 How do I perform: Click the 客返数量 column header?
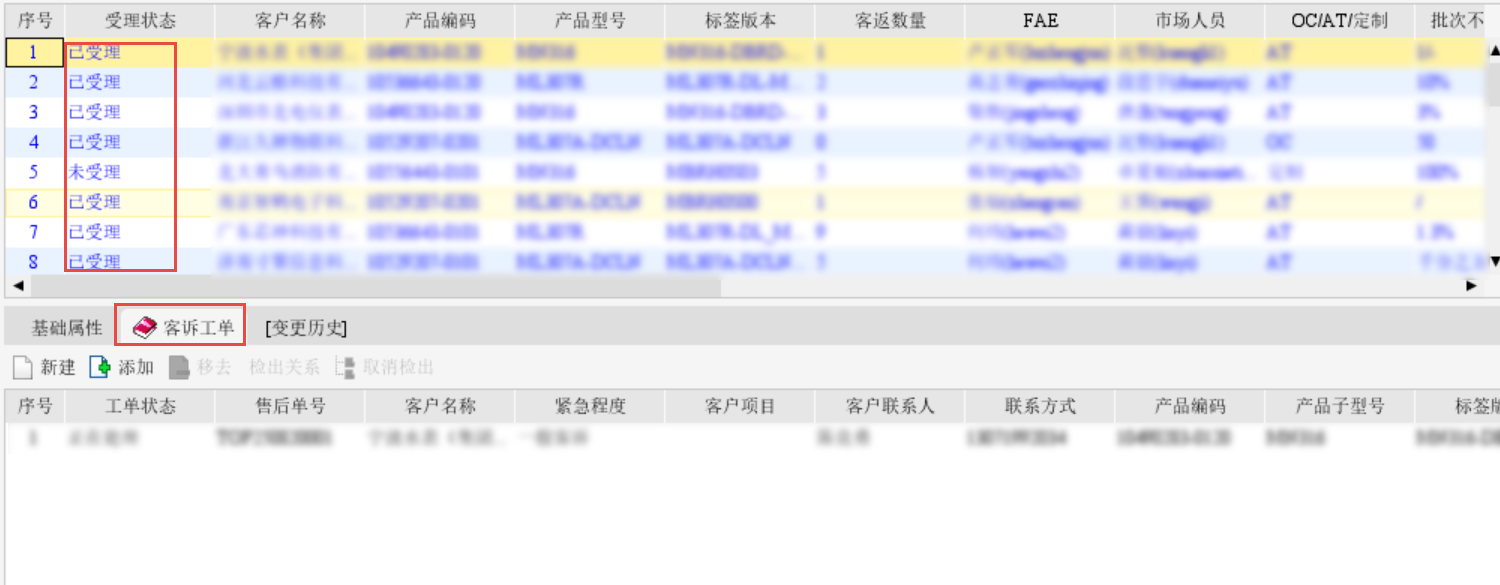click(x=890, y=21)
